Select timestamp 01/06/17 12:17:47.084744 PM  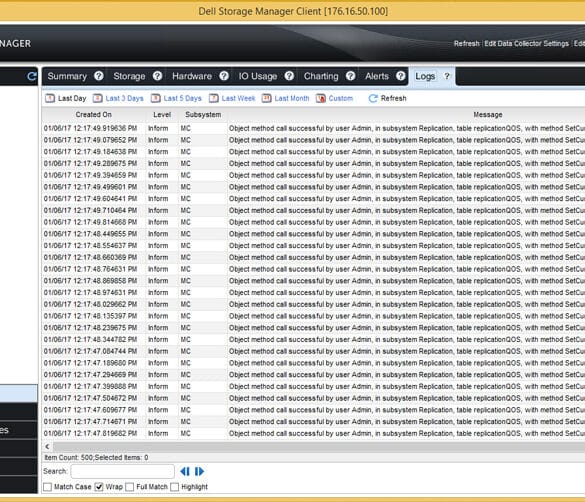pos(90,351)
